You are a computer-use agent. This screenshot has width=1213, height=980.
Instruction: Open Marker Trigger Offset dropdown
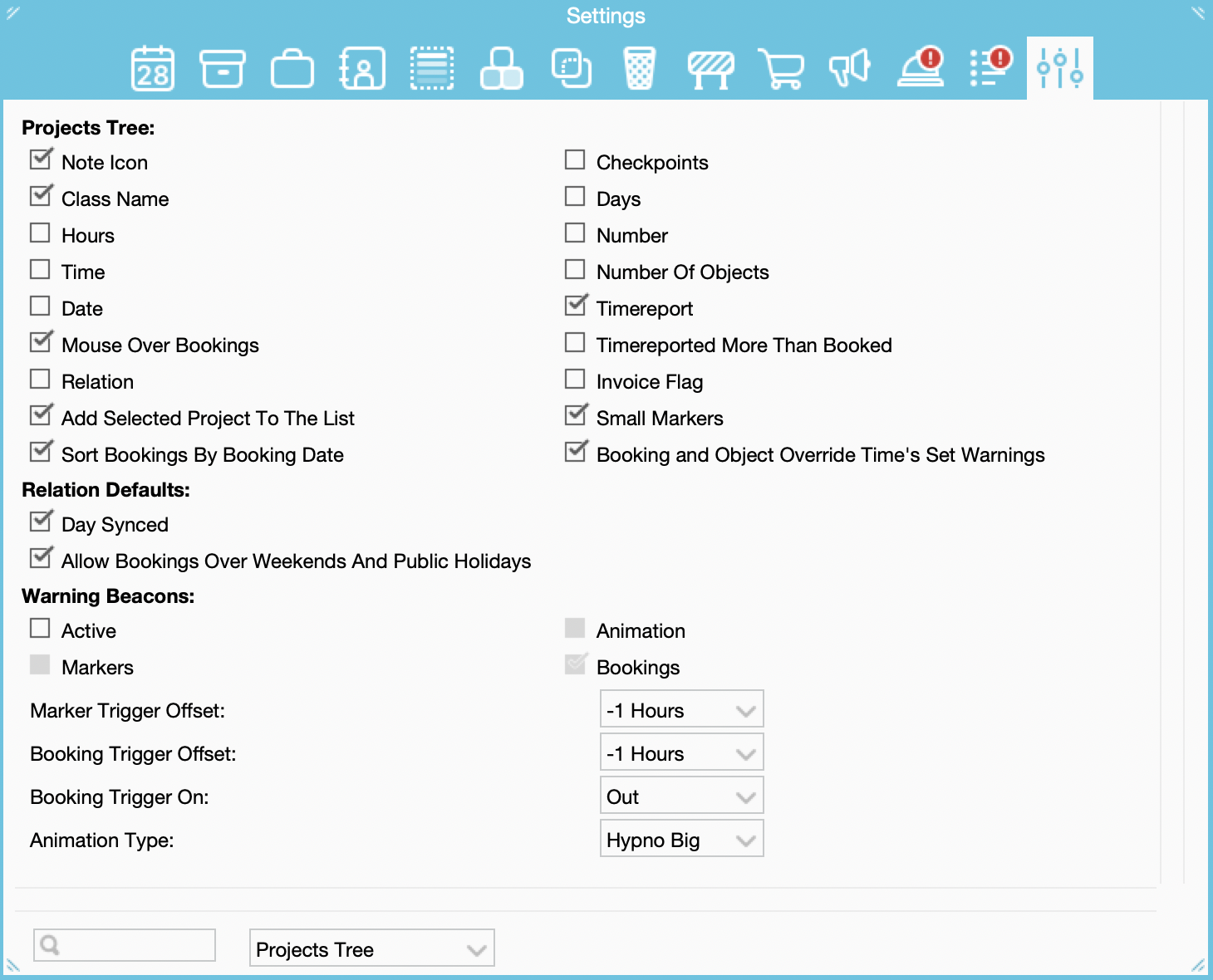click(681, 709)
